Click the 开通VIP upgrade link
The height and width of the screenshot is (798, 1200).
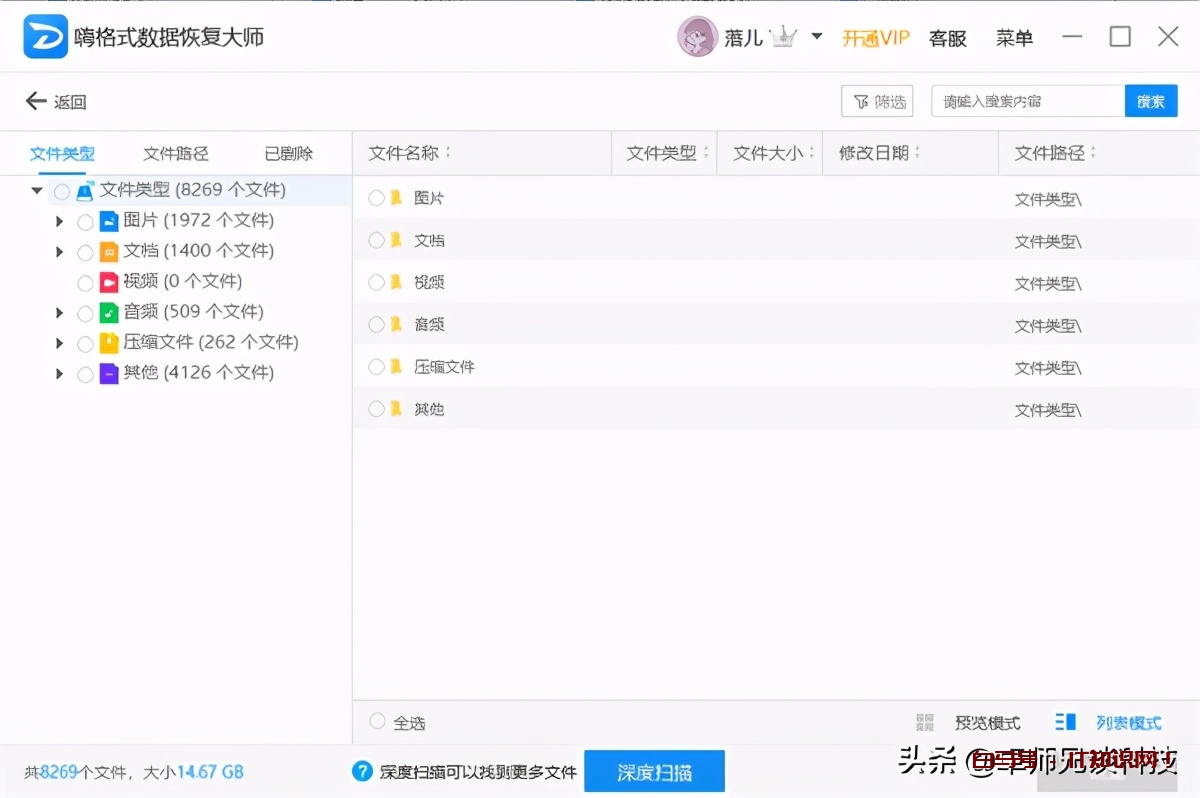click(x=876, y=37)
